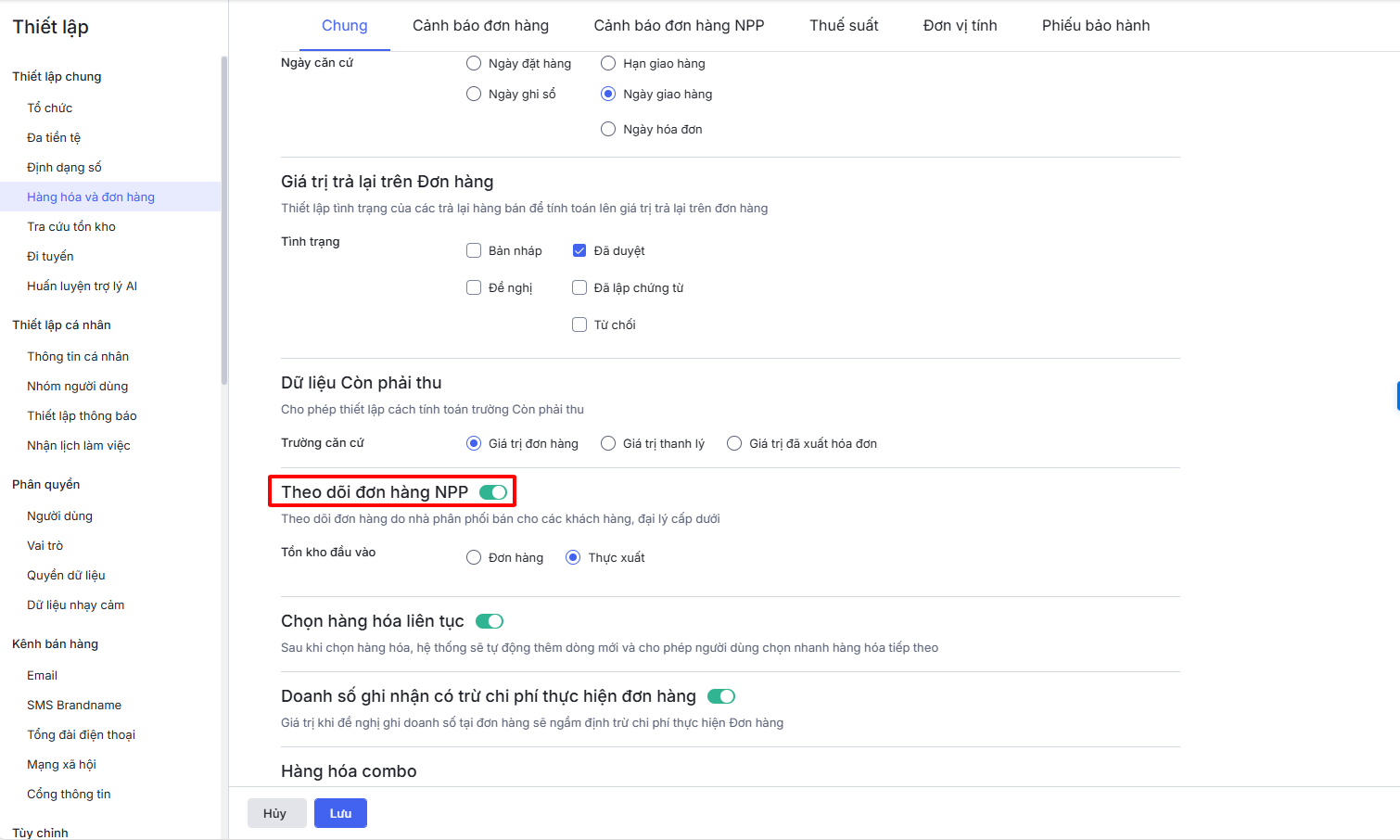Pick Đơn hàng for Tồn kho đầu vào
Screen dimensions: 1400x840
[474, 557]
